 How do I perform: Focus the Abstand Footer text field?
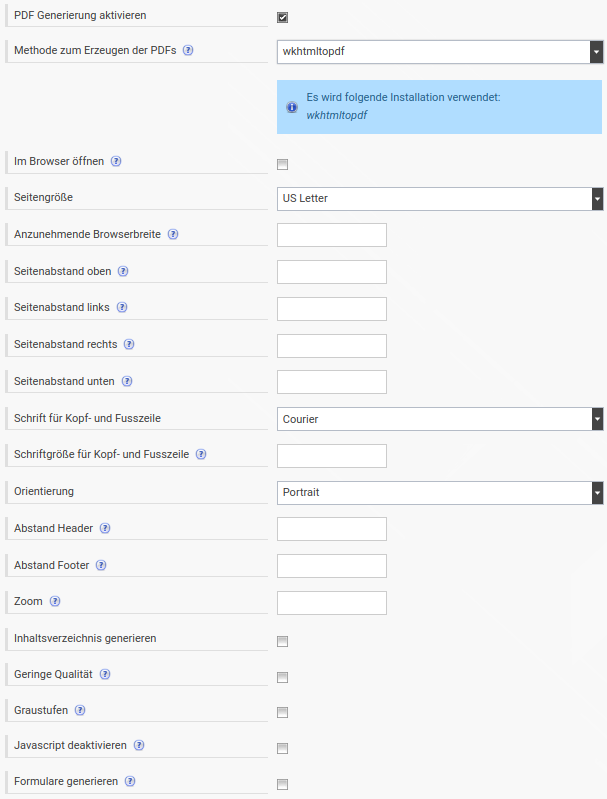[x=332, y=566]
